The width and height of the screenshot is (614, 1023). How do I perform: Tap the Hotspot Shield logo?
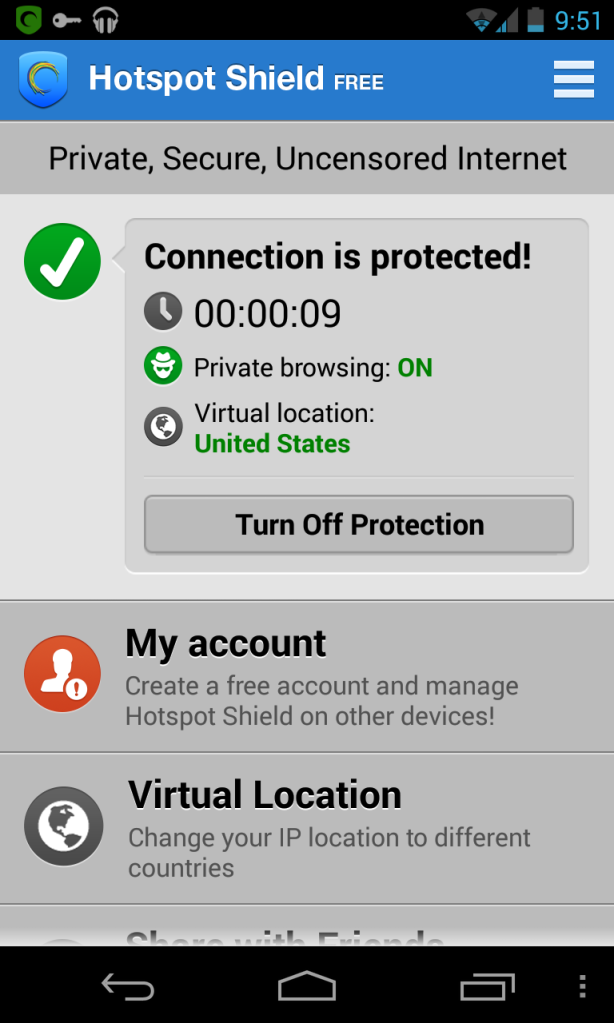43,80
